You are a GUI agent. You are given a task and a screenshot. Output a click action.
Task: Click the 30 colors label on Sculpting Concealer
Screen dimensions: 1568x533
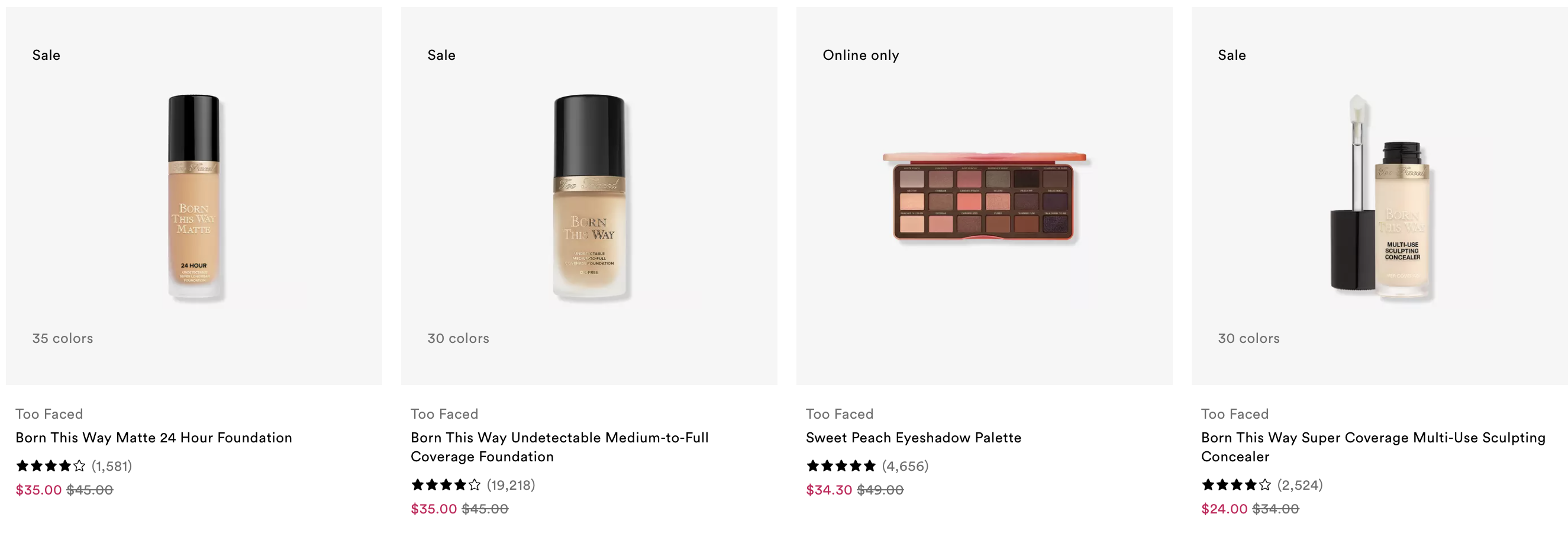pos(1248,338)
